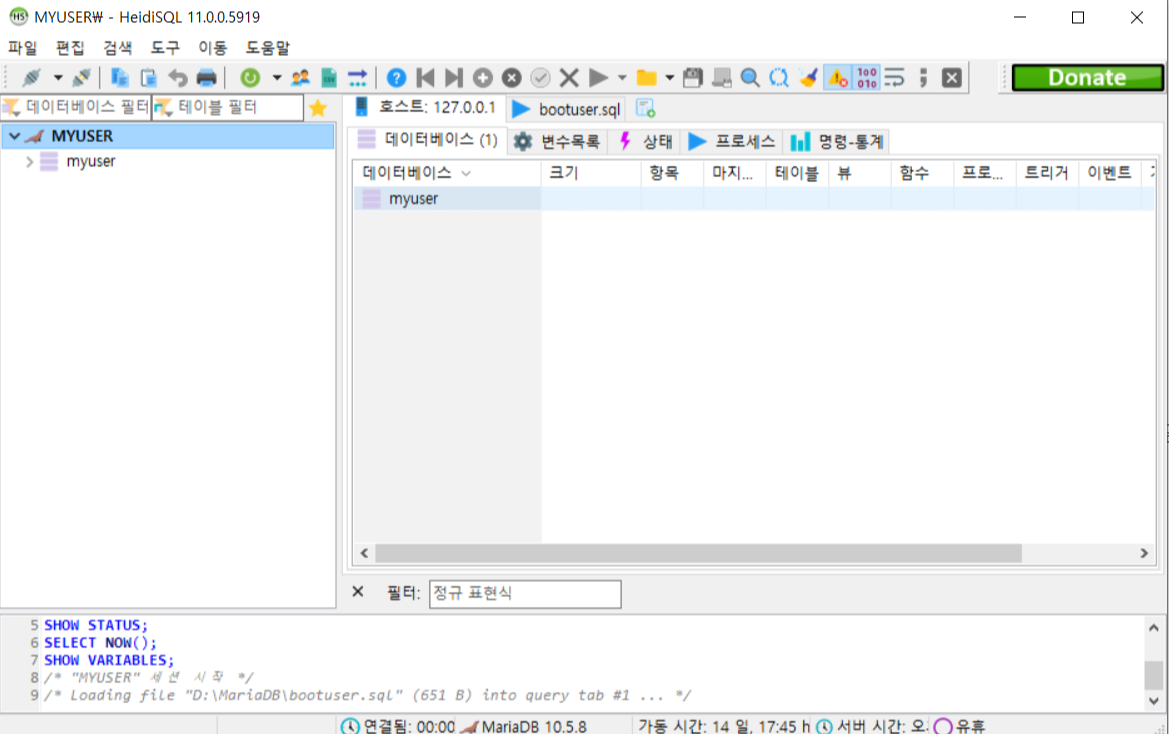Click the favorites star icon
The width and height of the screenshot is (1169, 734).
pyautogui.click(x=318, y=108)
